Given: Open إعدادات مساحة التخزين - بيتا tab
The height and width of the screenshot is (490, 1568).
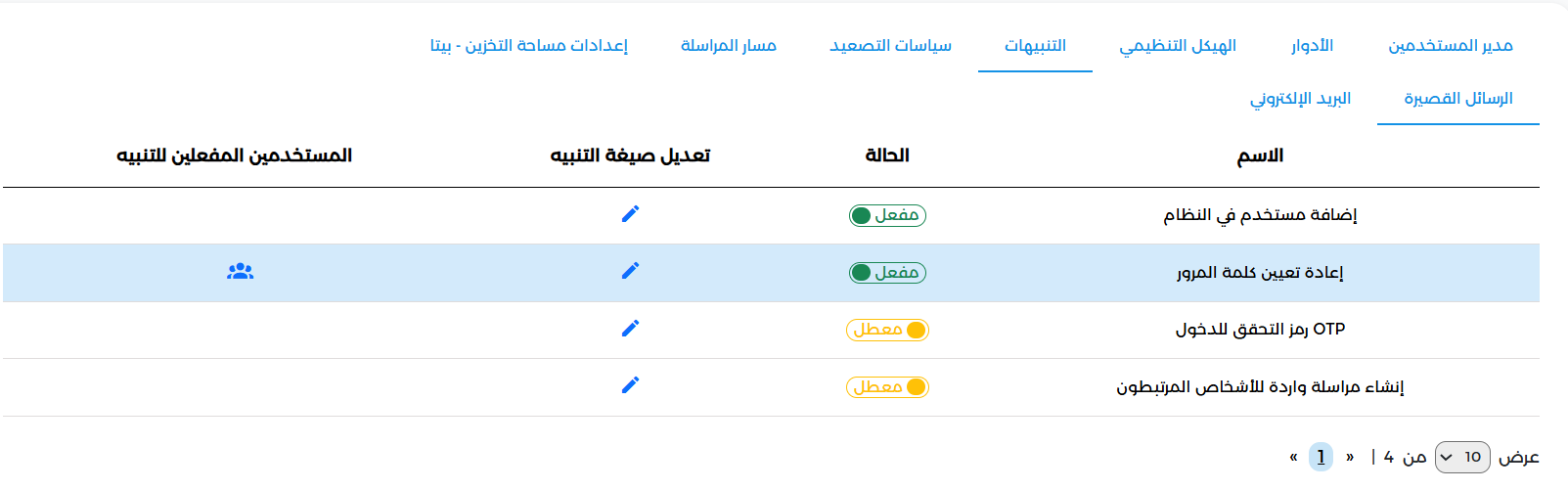Looking at the screenshot, I should click(x=528, y=46).
